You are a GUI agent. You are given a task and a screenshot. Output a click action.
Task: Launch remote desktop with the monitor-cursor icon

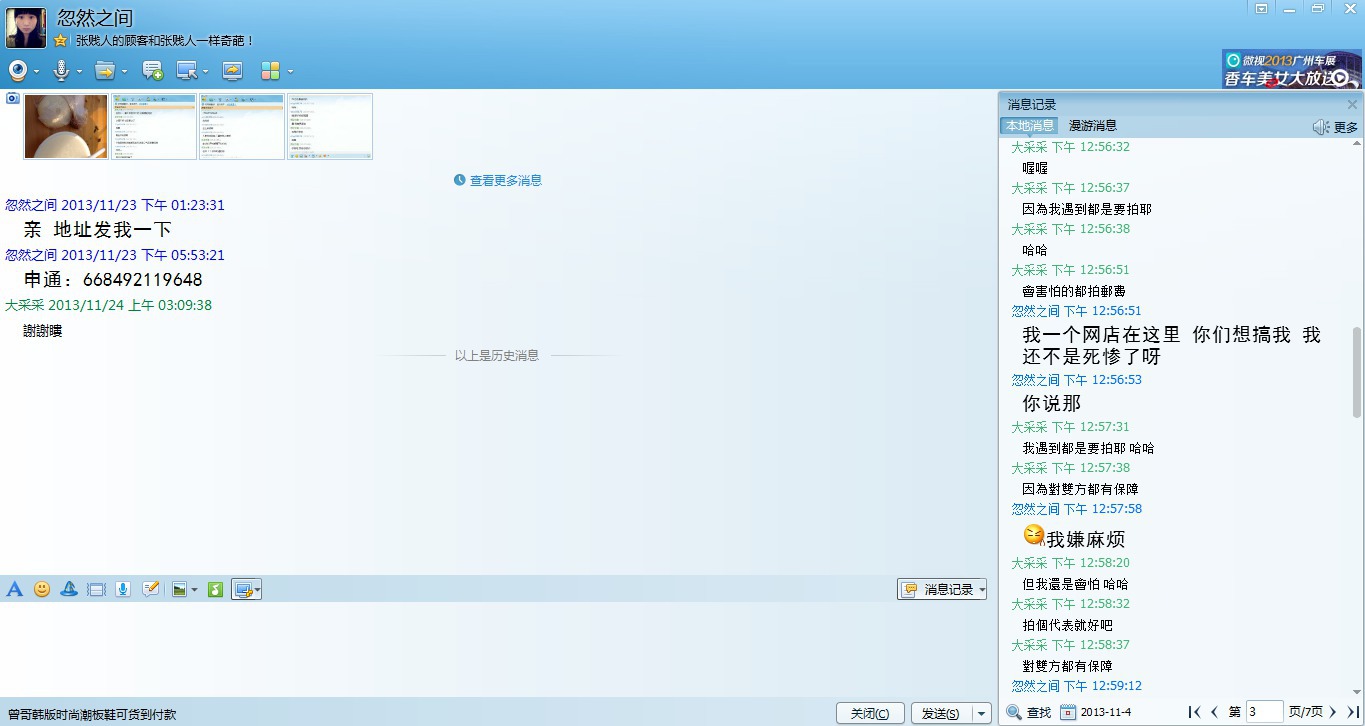point(186,70)
